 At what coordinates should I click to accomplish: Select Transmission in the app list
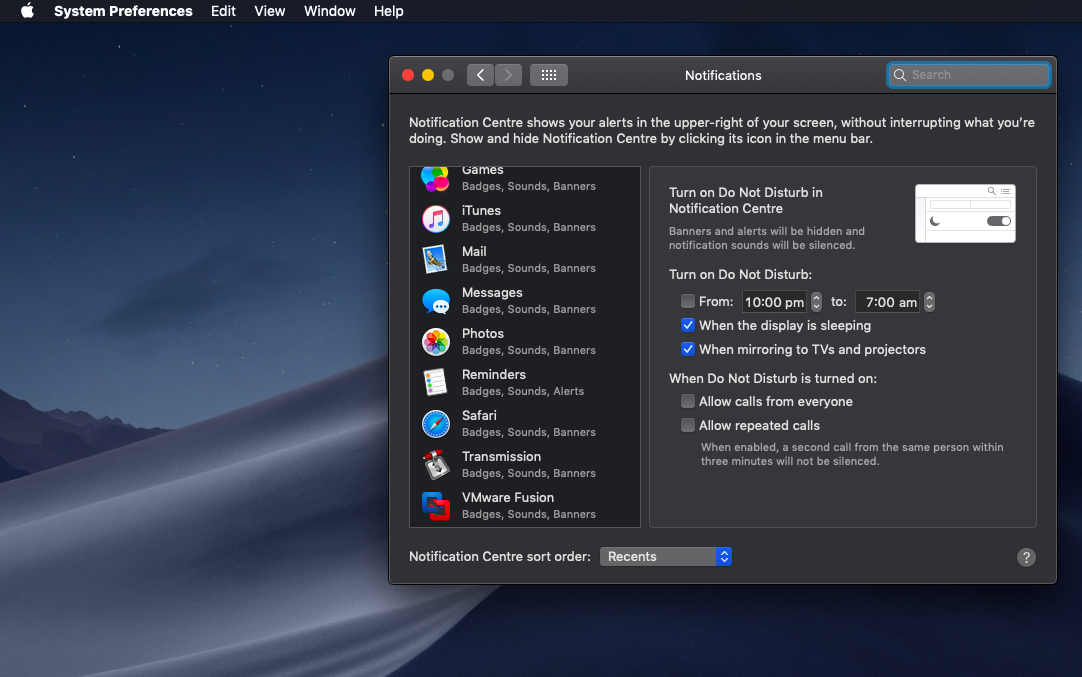(524, 464)
